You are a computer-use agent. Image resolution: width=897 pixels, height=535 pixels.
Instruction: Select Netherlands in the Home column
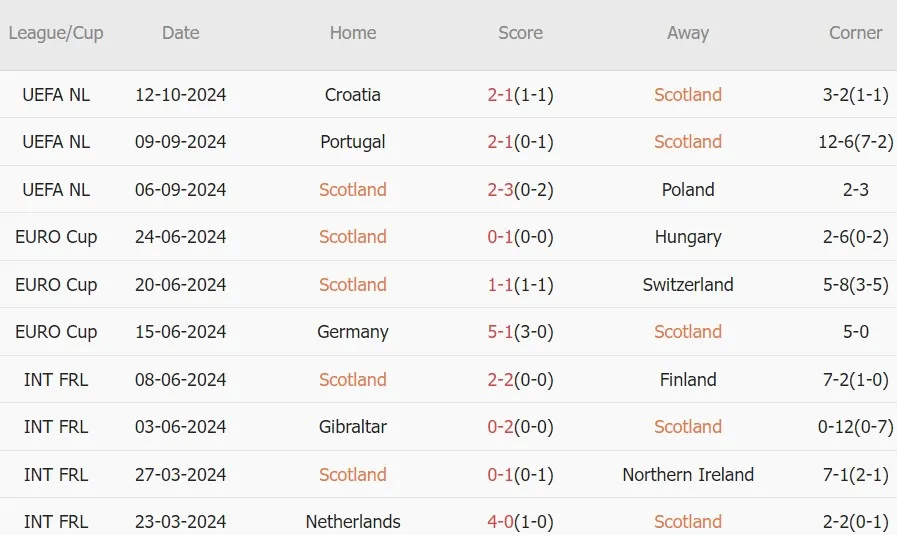[352, 521]
